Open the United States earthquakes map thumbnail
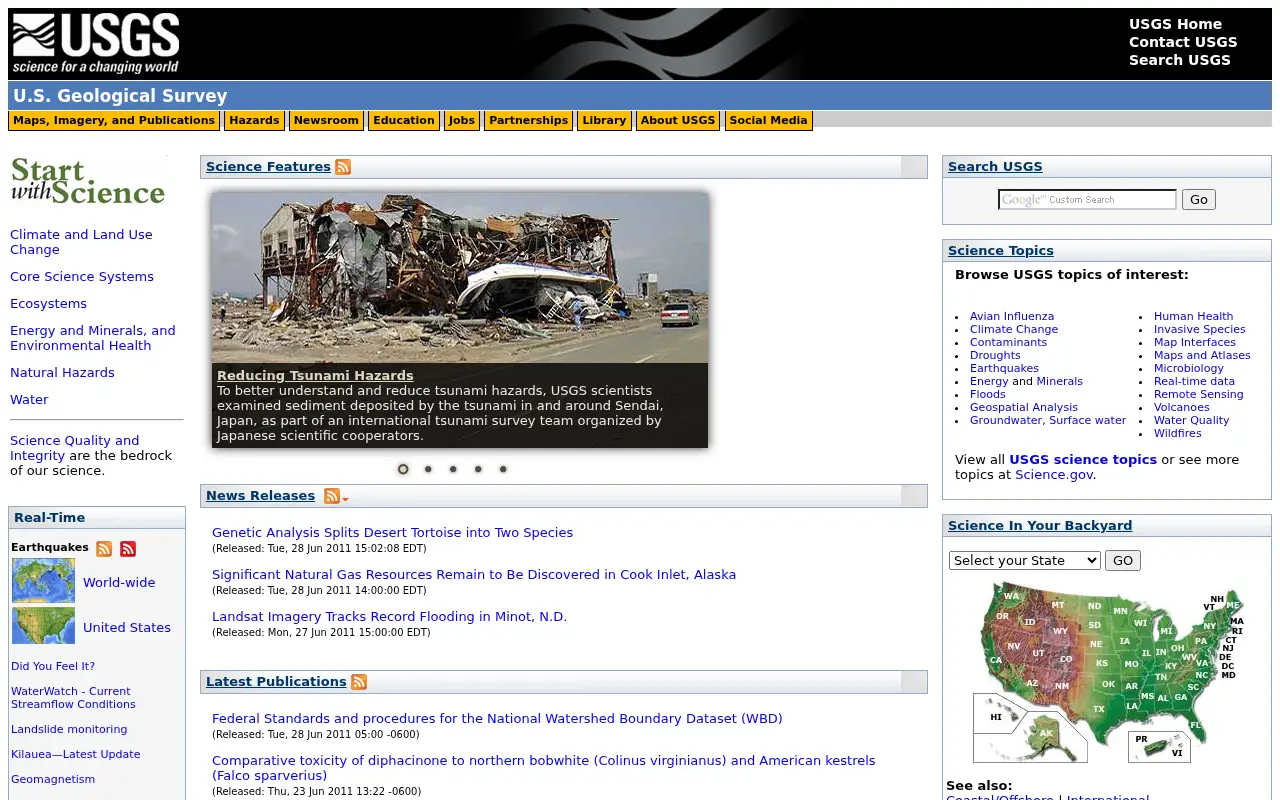This screenshot has height=800, width=1280. click(43, 626)
